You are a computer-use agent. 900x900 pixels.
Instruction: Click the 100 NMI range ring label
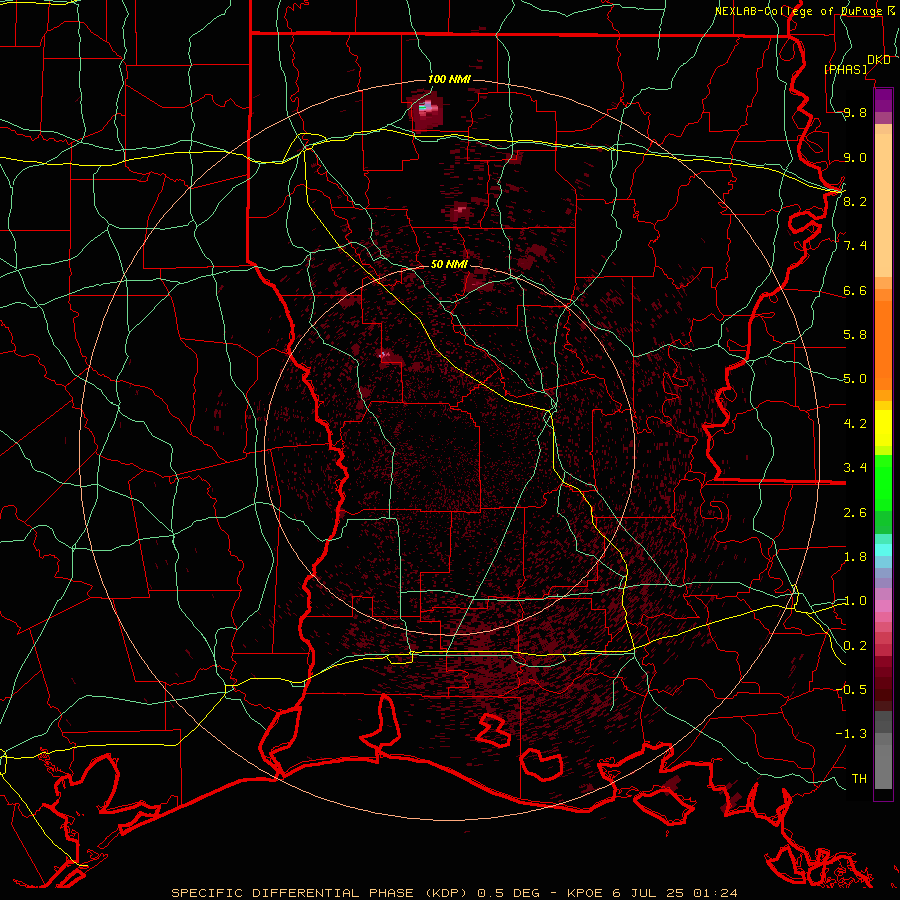449,79
